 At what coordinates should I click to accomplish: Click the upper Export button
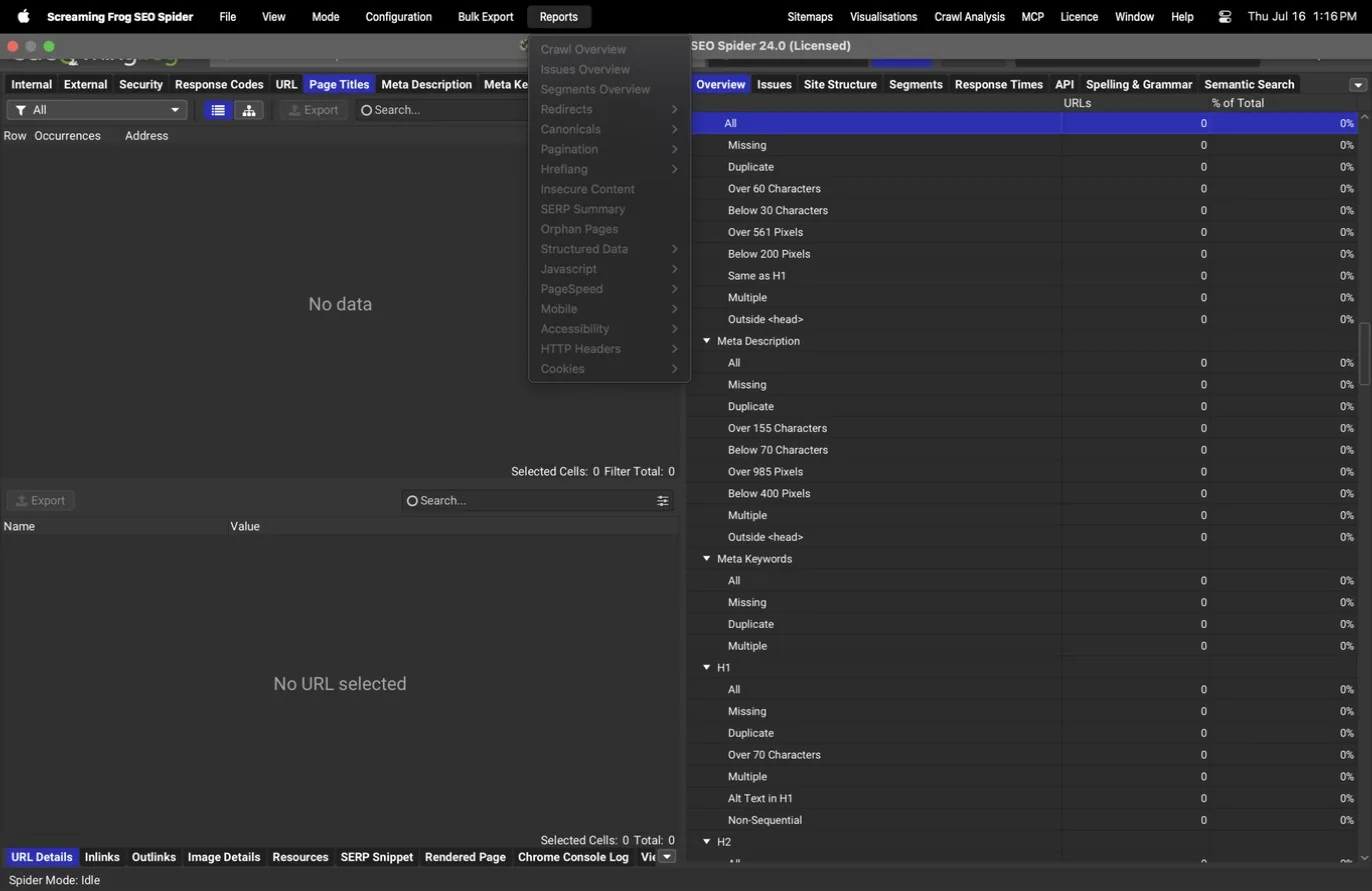coord(313,110)
